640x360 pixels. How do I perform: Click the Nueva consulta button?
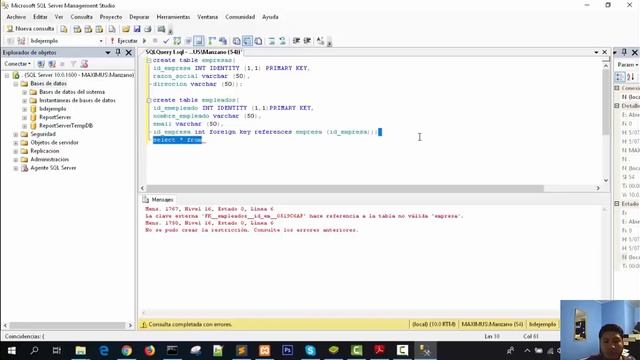pyautogui.click(x=31, y=29)
